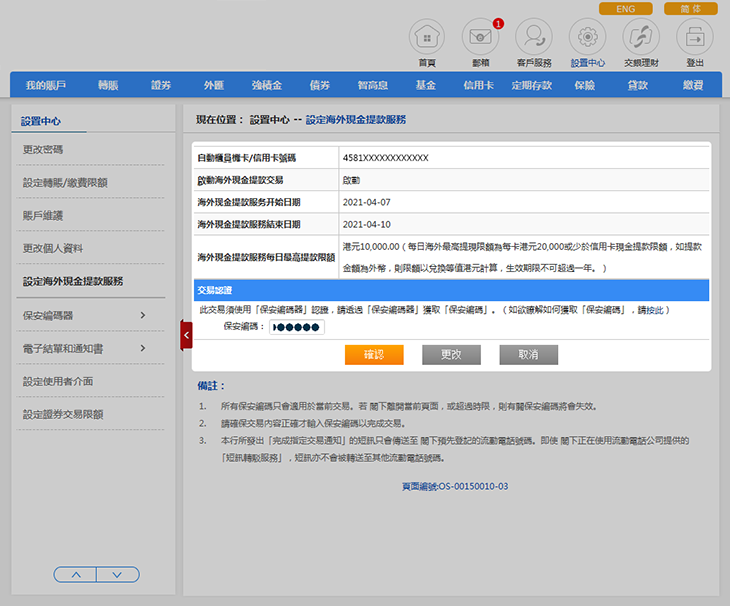Click the 登出 logout icon

coord(694,38)
